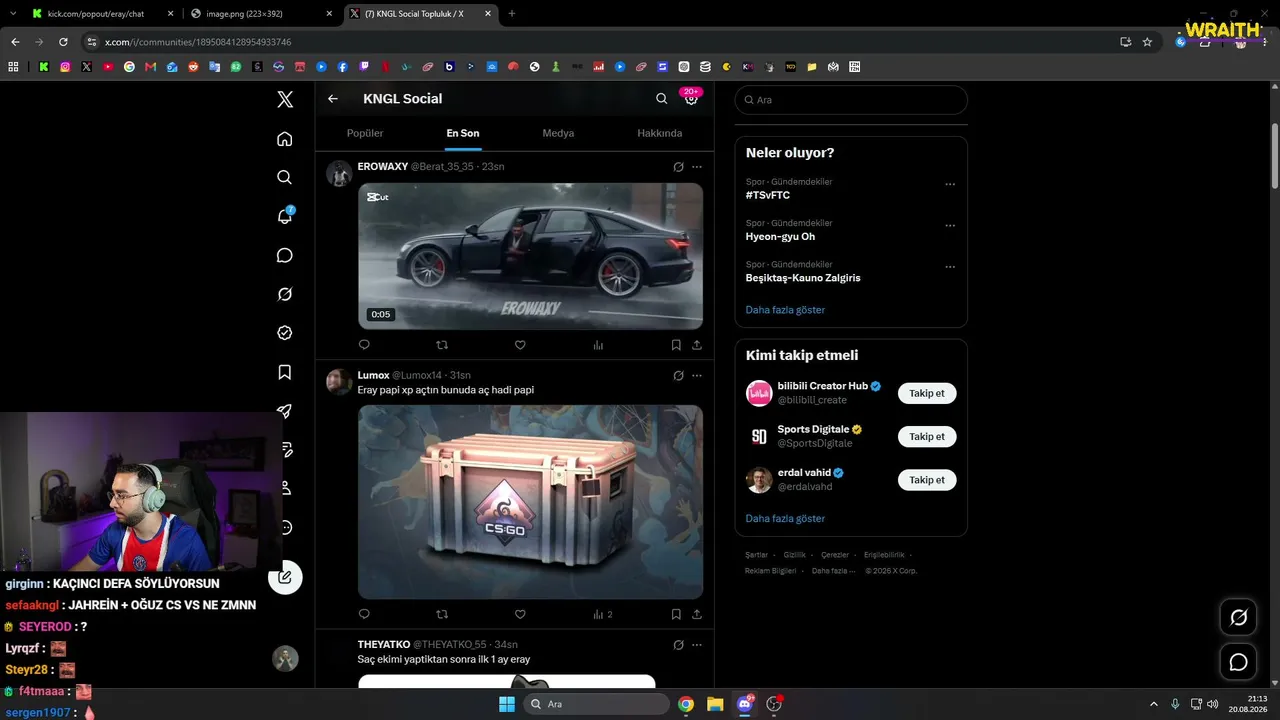Open options for Beşiktaş-Kauno Zalgiris trend
The height and width of the screenshot is (720, 1280).
pos(950,267)
